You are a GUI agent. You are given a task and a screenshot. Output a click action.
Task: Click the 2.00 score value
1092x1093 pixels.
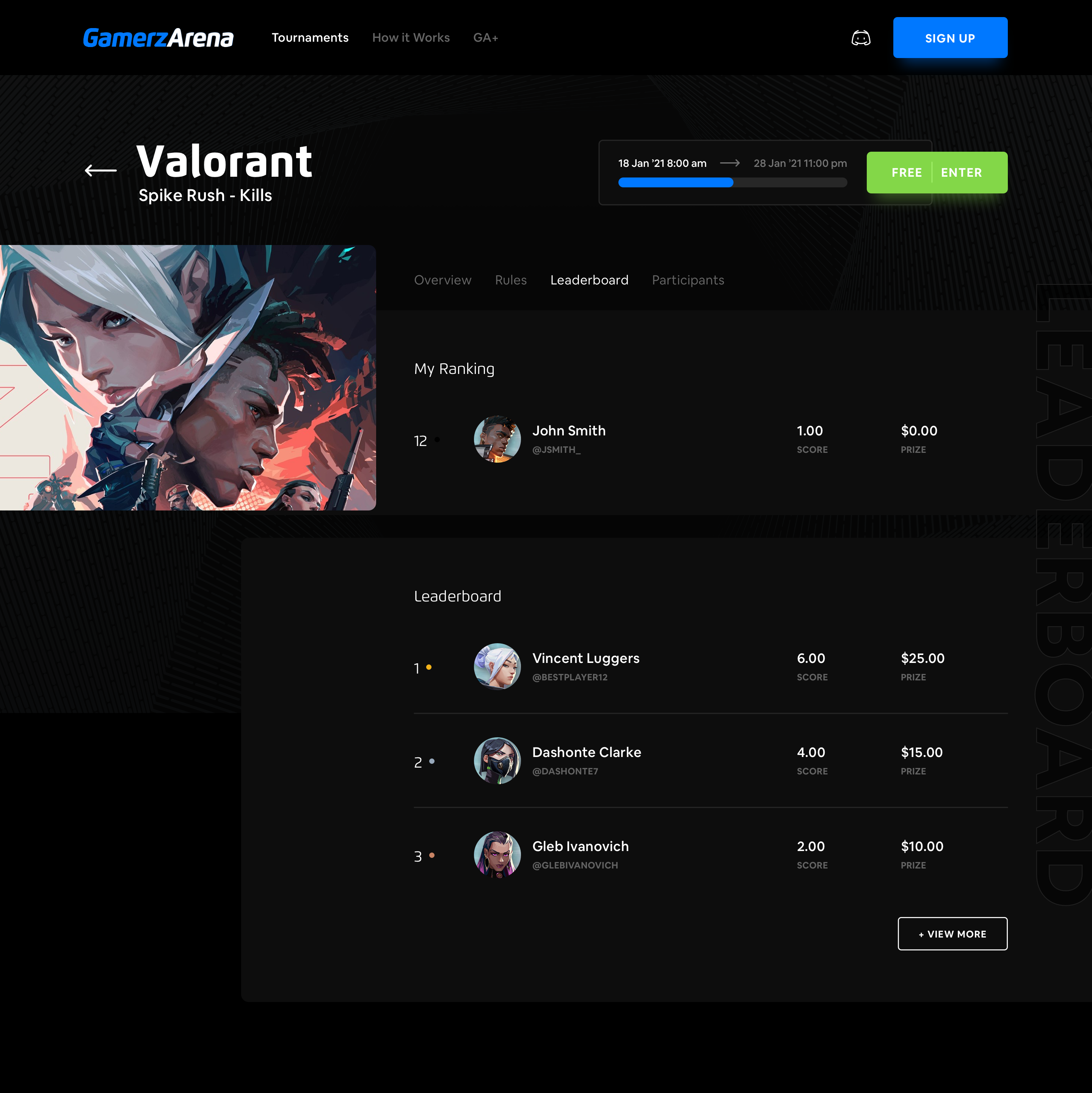pos(810,846)
